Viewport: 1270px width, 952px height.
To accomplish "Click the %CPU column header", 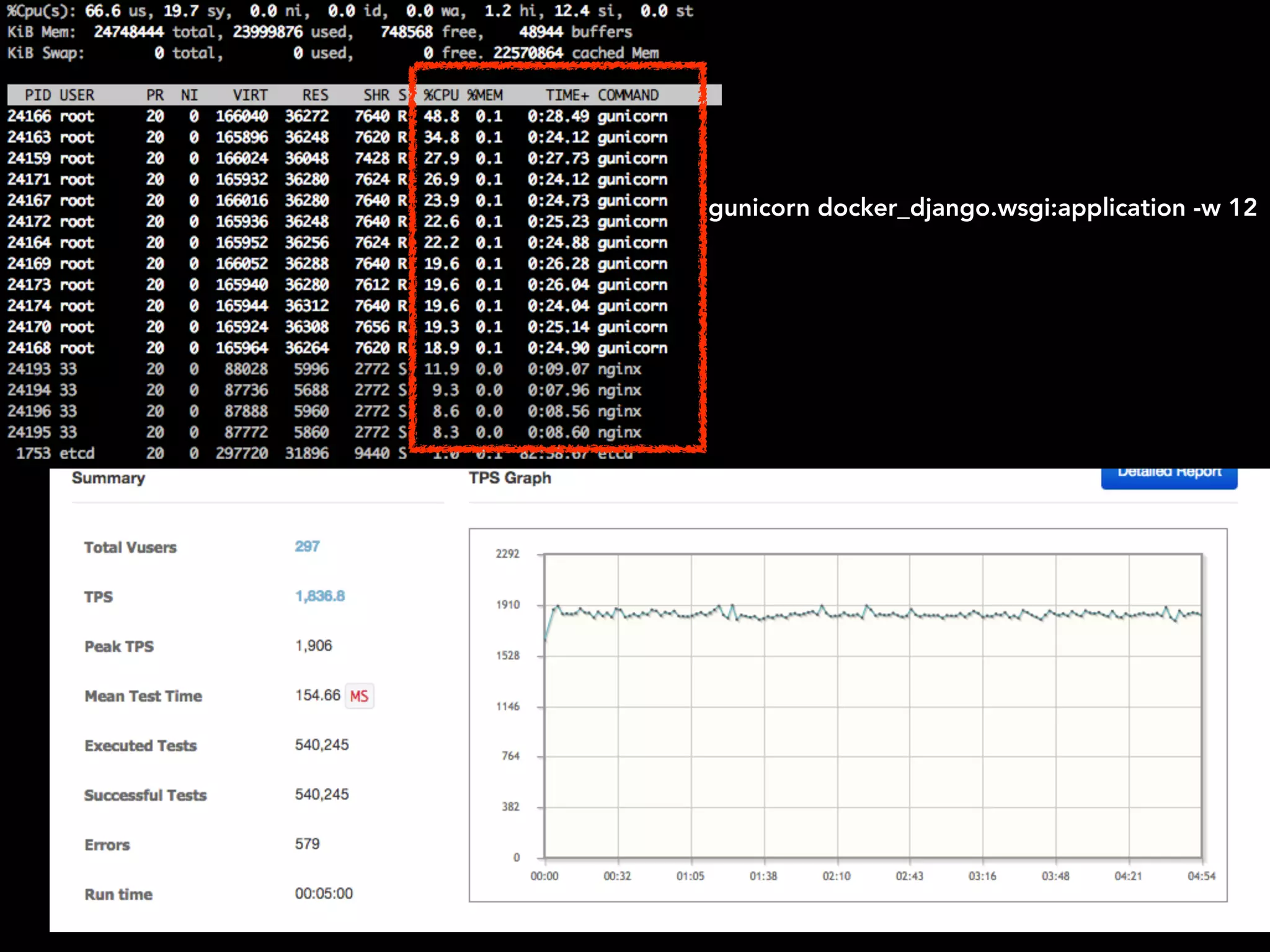I will pyautogui.click(x=441, y=95).
